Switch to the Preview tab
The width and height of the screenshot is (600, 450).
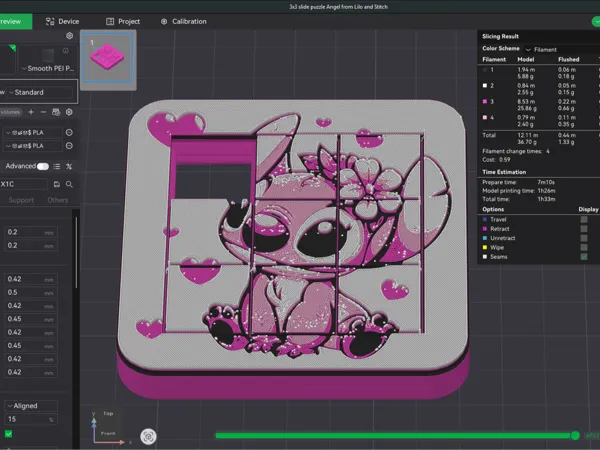coord(15,21)
